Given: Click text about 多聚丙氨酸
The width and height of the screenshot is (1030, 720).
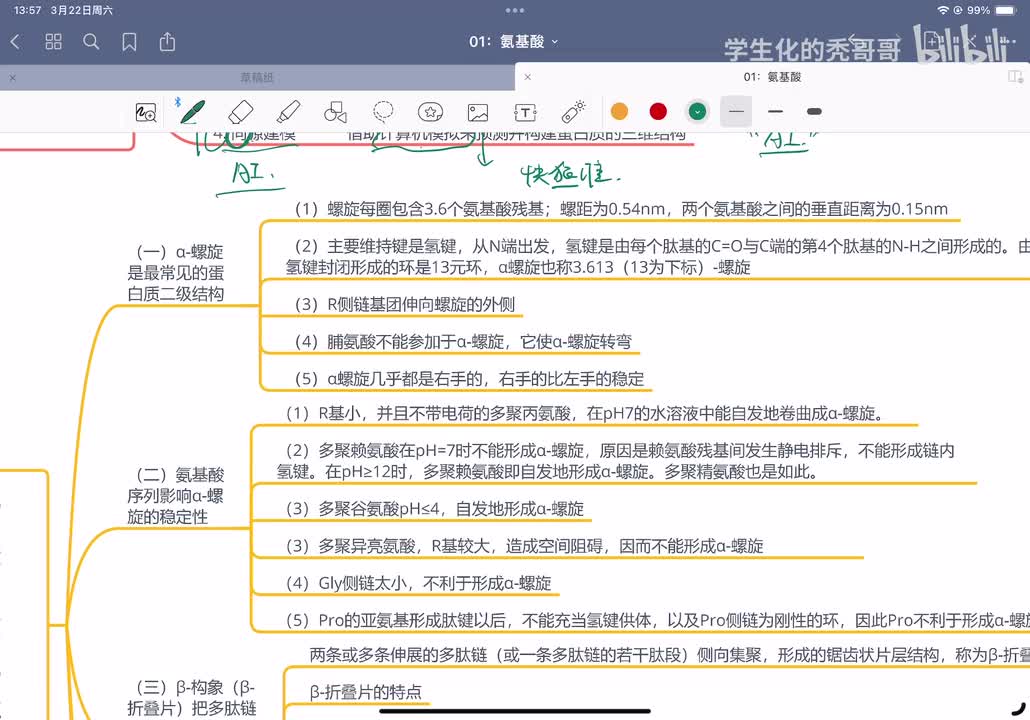Looking at the screenshot, I should (584, 413).
